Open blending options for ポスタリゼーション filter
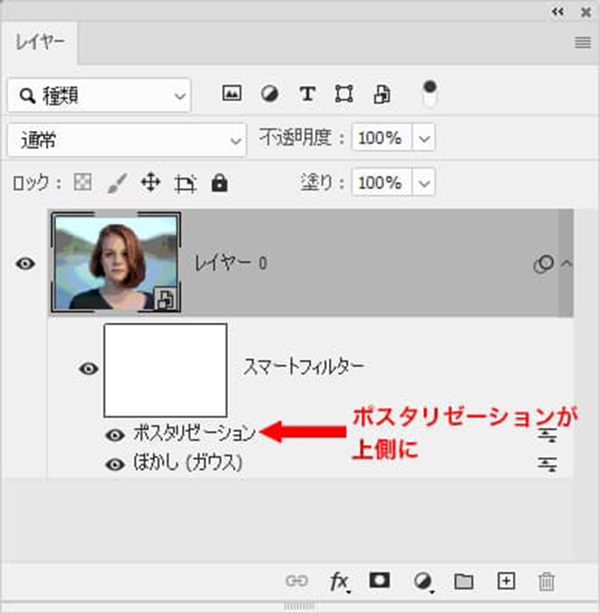 pos(547,434)
